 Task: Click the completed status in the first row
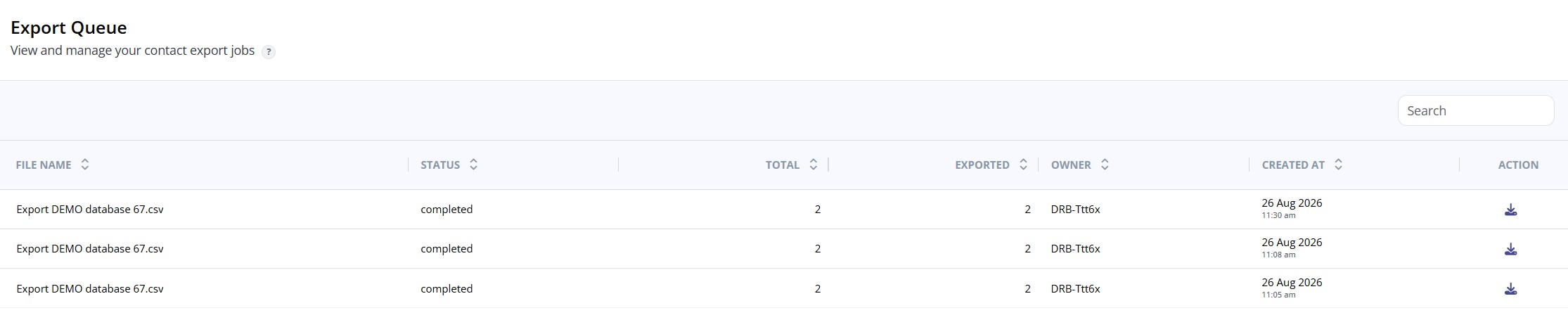446,210
